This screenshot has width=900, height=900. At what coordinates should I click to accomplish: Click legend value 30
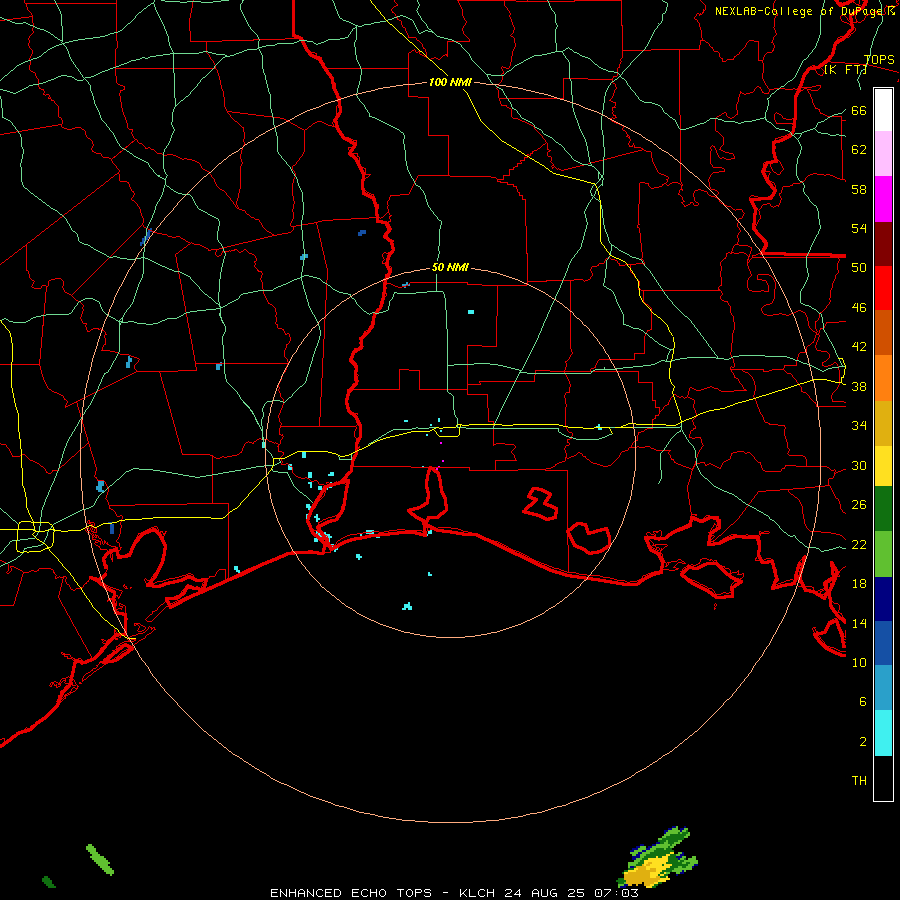859,465
